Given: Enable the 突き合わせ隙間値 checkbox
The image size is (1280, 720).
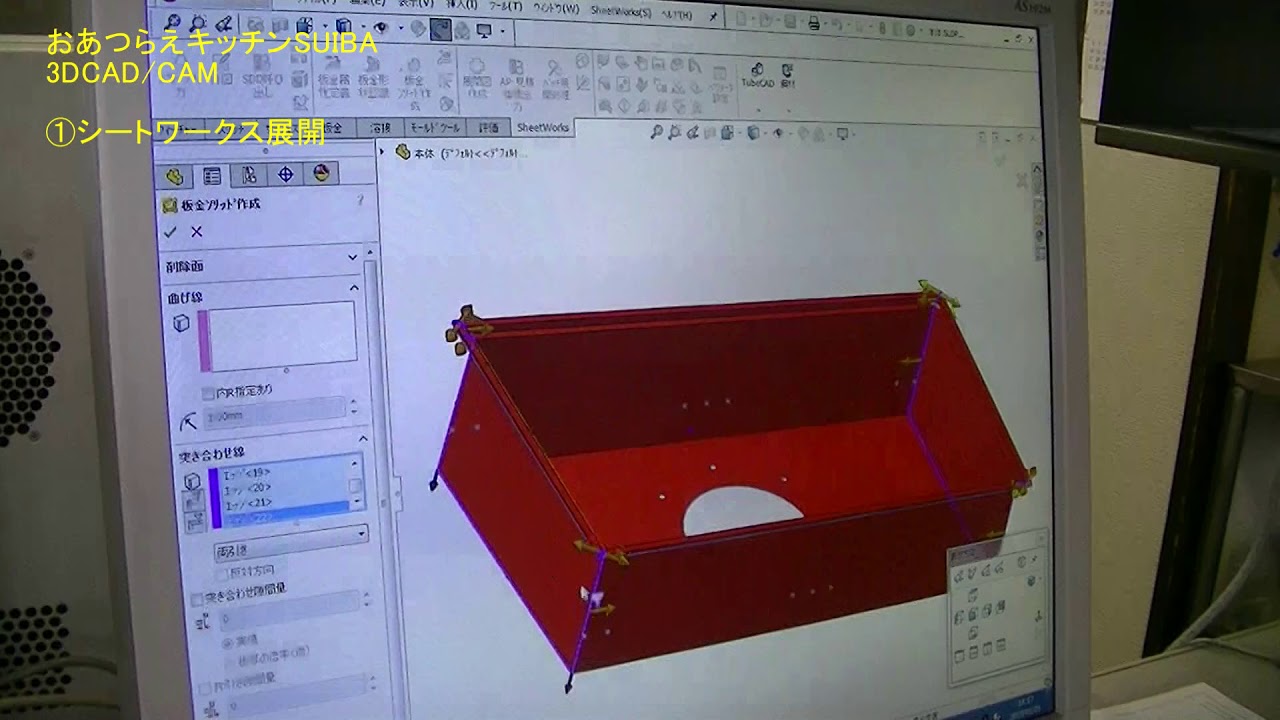Looking at the screenshot, I should (x=196, y=599).
